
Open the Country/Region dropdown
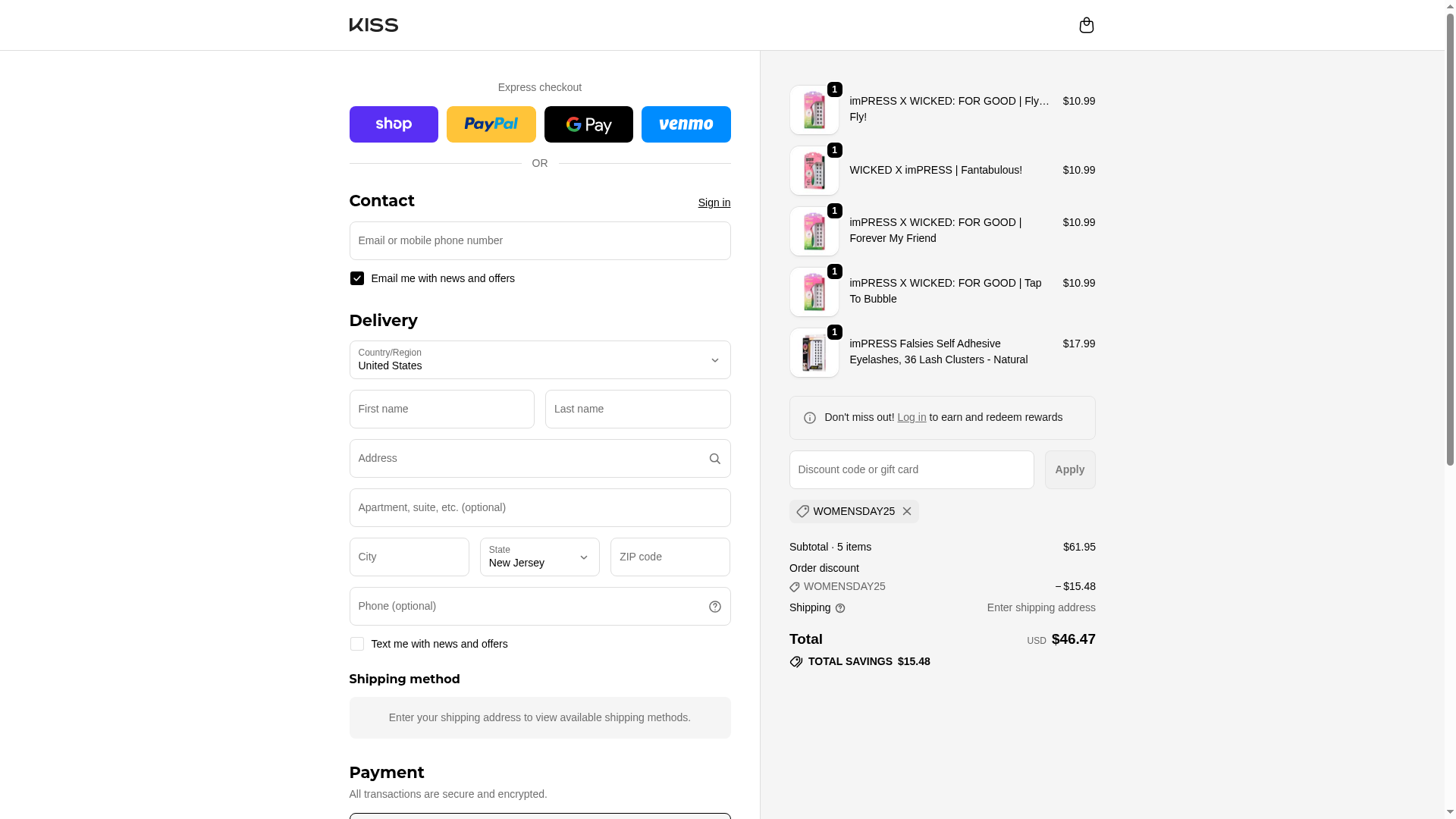pos(540,359)
